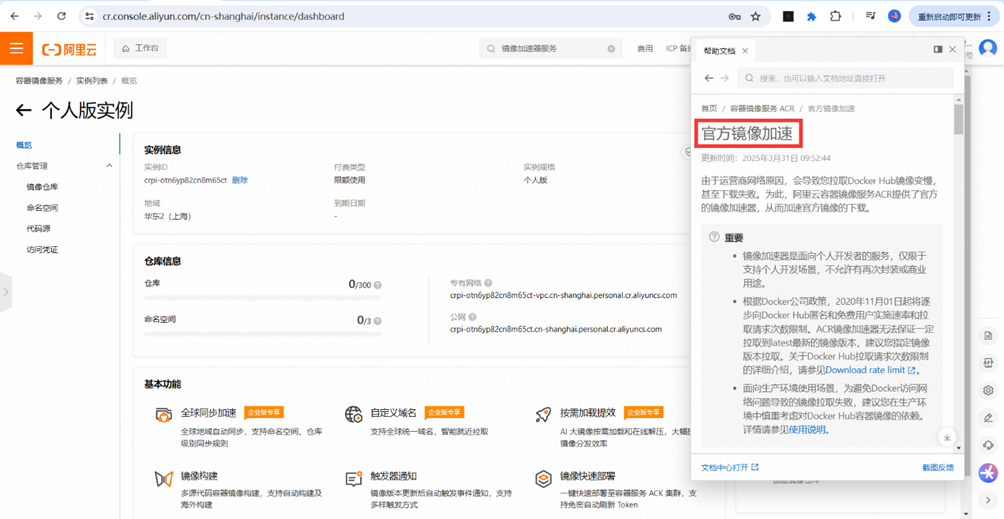The width and height of the screenshot is (1004, 519).
Task: Click 截图反馈 feedback link
Action: 938,467
